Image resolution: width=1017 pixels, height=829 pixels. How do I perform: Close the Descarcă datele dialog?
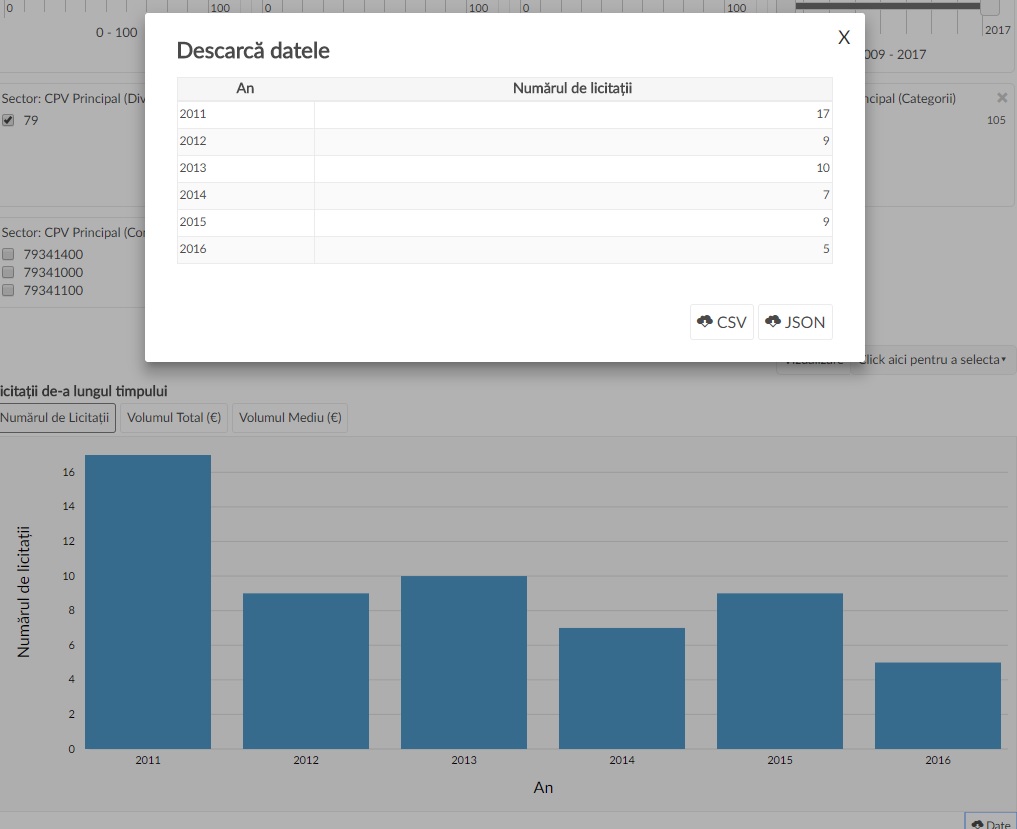844,38
